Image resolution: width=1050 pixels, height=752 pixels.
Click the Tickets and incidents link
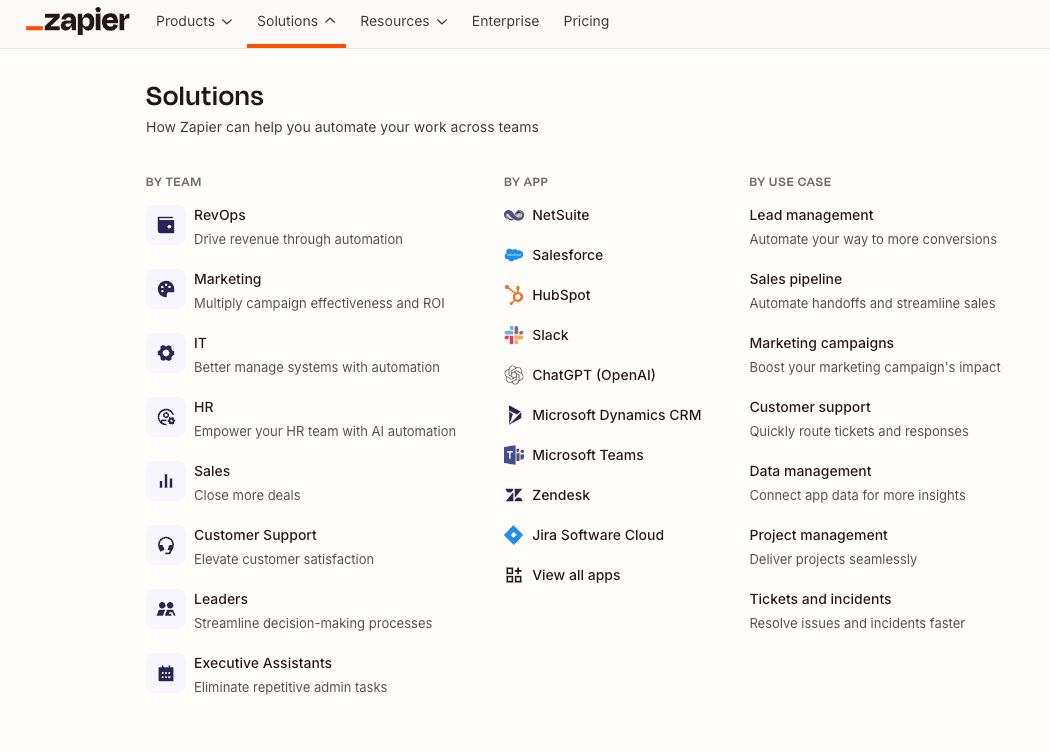pos(820,599)
